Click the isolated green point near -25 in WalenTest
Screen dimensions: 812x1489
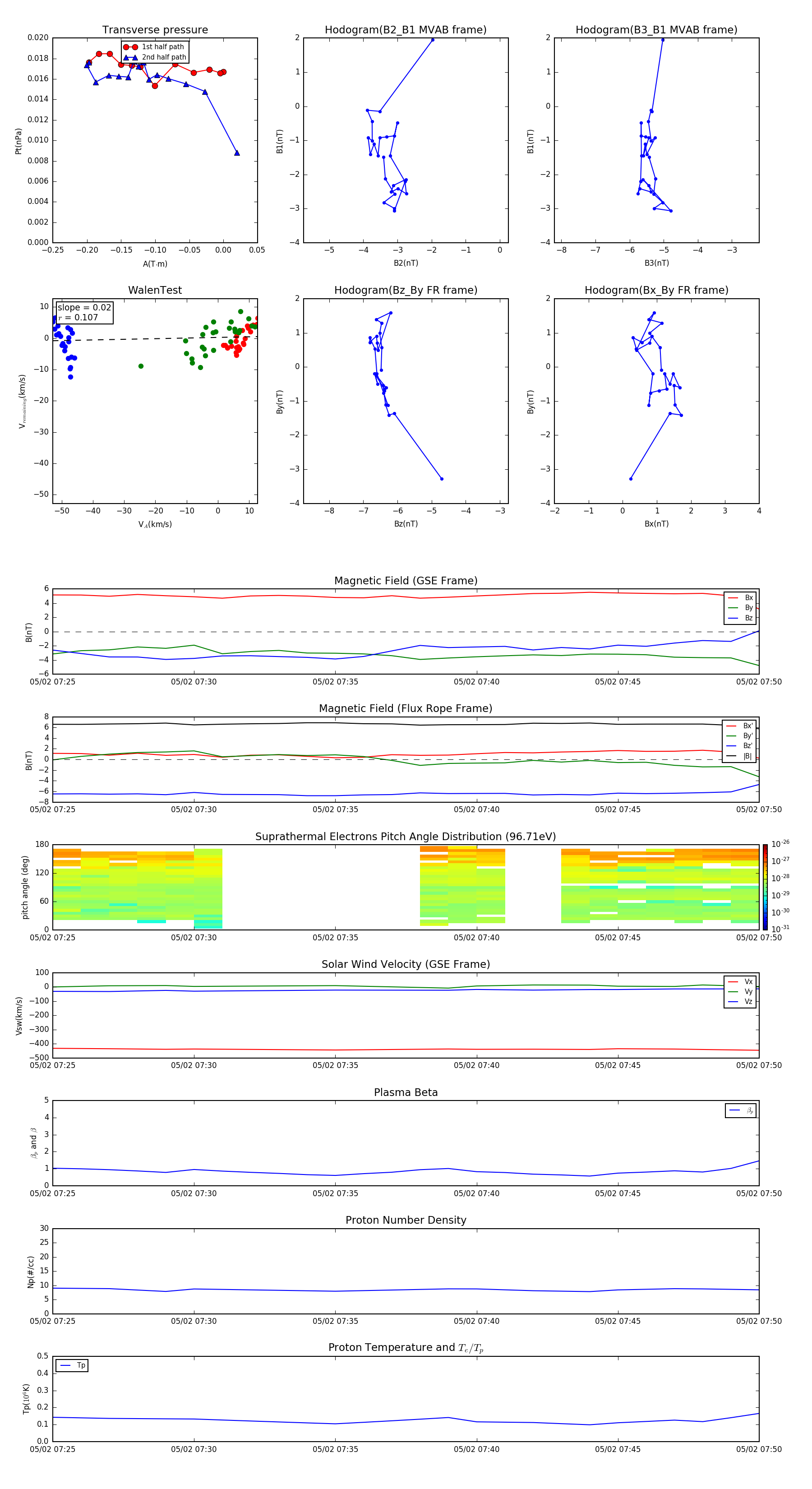pyautogui.click(x=141, y=366)
